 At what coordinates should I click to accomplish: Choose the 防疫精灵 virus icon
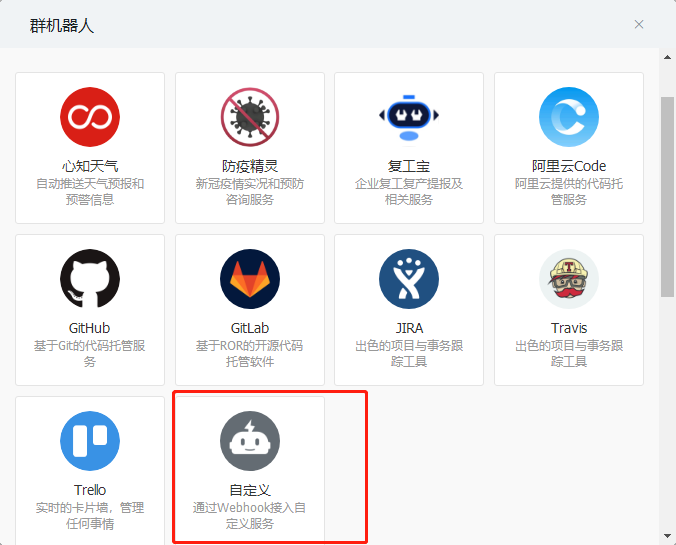tap(250, 117)
